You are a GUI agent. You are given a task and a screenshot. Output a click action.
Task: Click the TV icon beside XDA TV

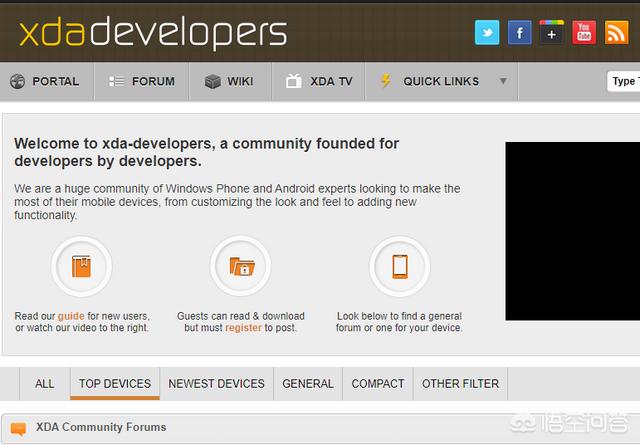(x=293, y=81)
